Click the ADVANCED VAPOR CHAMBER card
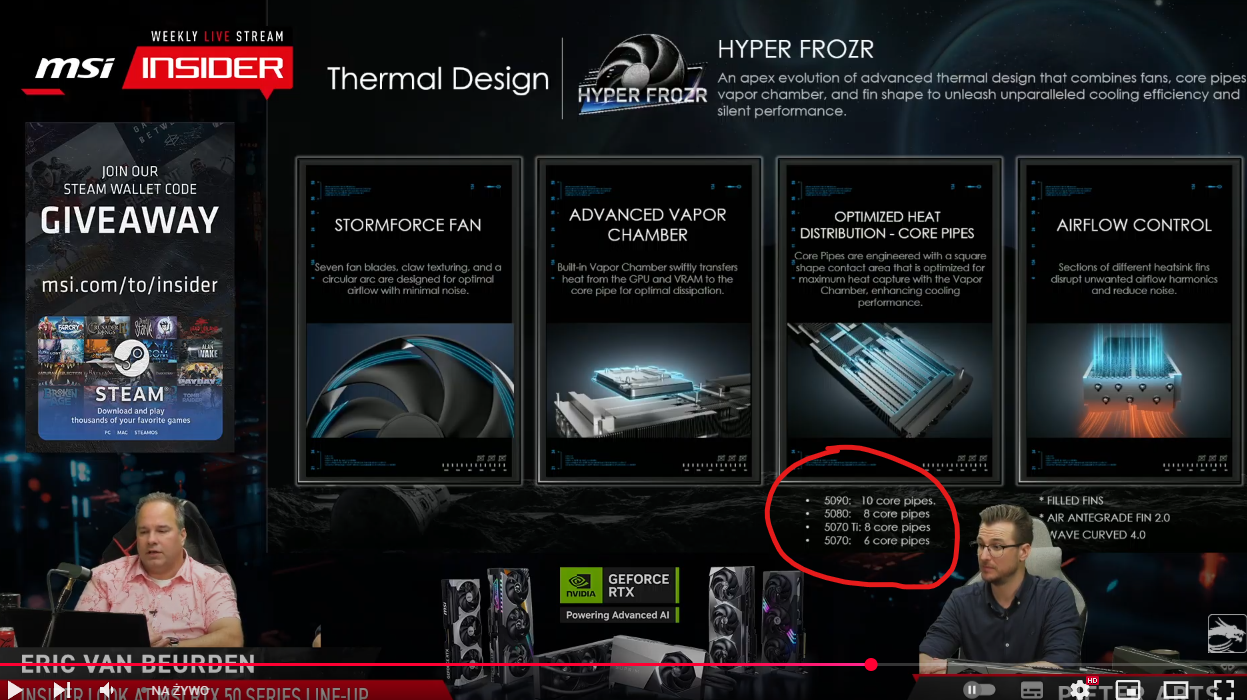1247x700 pixels. point(649,320)
